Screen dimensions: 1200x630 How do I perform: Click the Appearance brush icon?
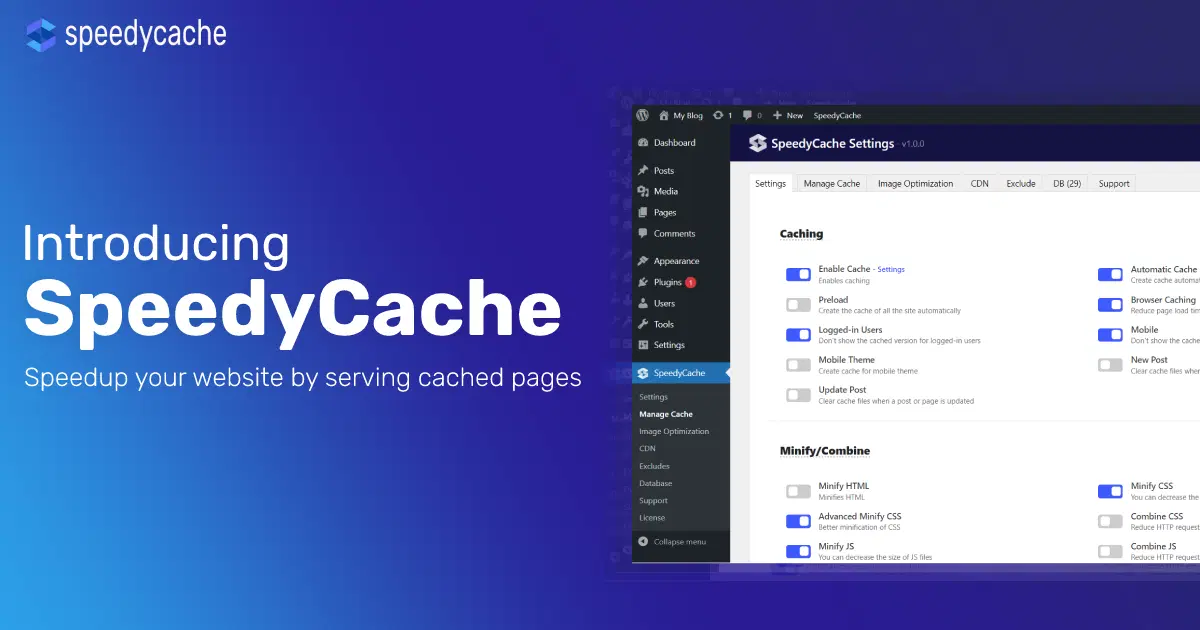click(x=643, y=262)
